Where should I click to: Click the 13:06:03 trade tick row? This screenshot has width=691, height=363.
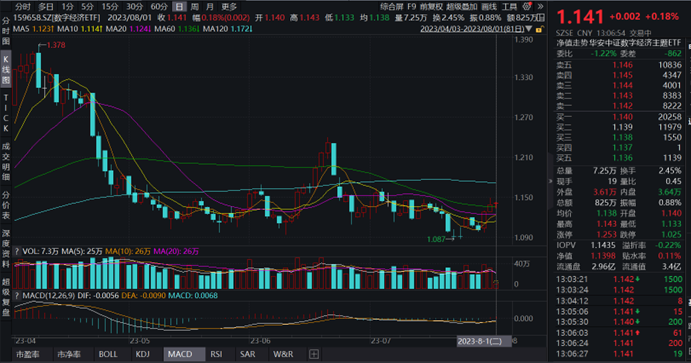(x=619, y=333)
